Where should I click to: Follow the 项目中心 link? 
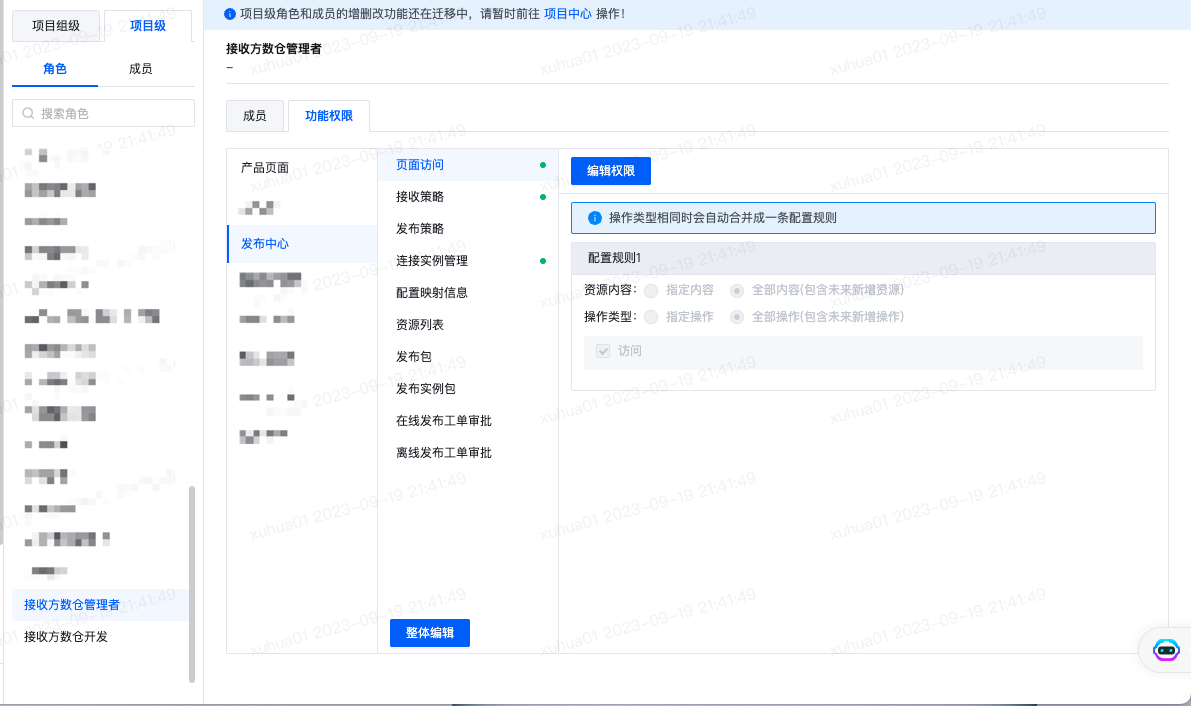coord(567,14)
